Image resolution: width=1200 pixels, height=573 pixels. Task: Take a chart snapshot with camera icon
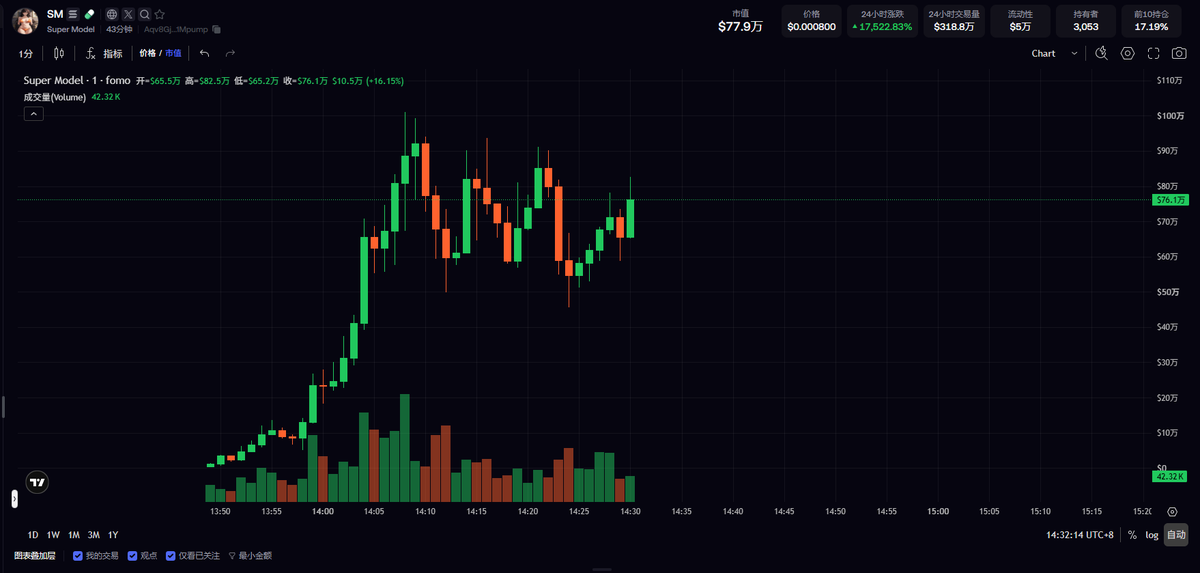pos(1179,53)
